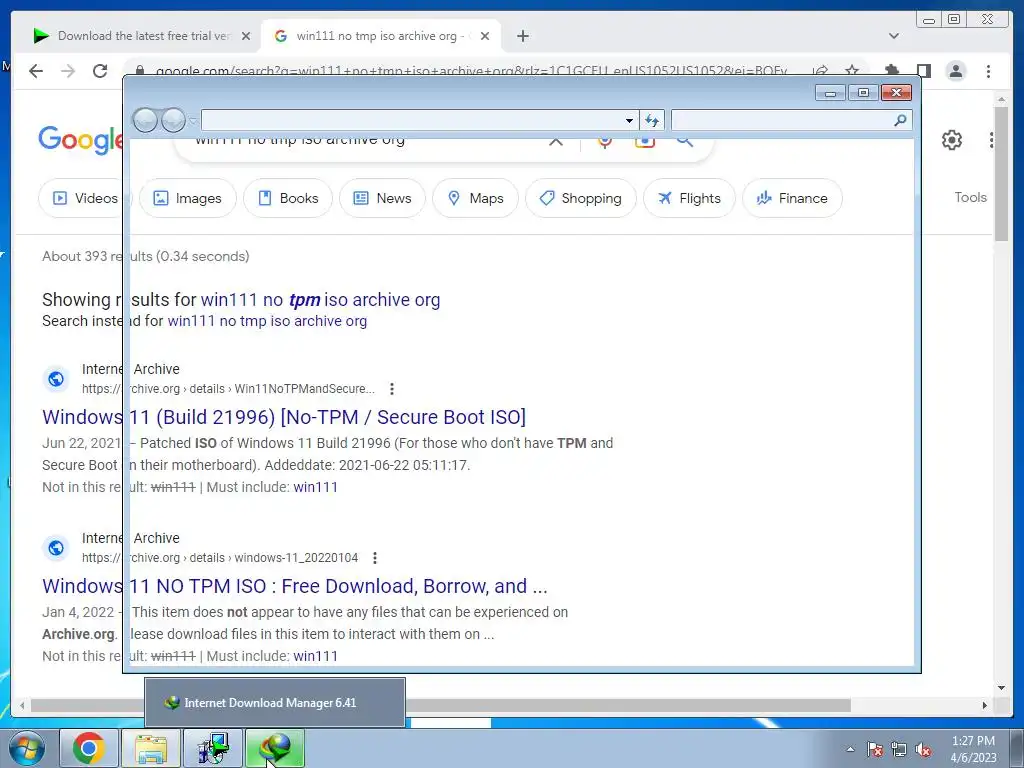Image resolution: width=1024 pixels, height=768 pixels.
Task: Start voice search with the microphone icon
Action: point(605,141)
